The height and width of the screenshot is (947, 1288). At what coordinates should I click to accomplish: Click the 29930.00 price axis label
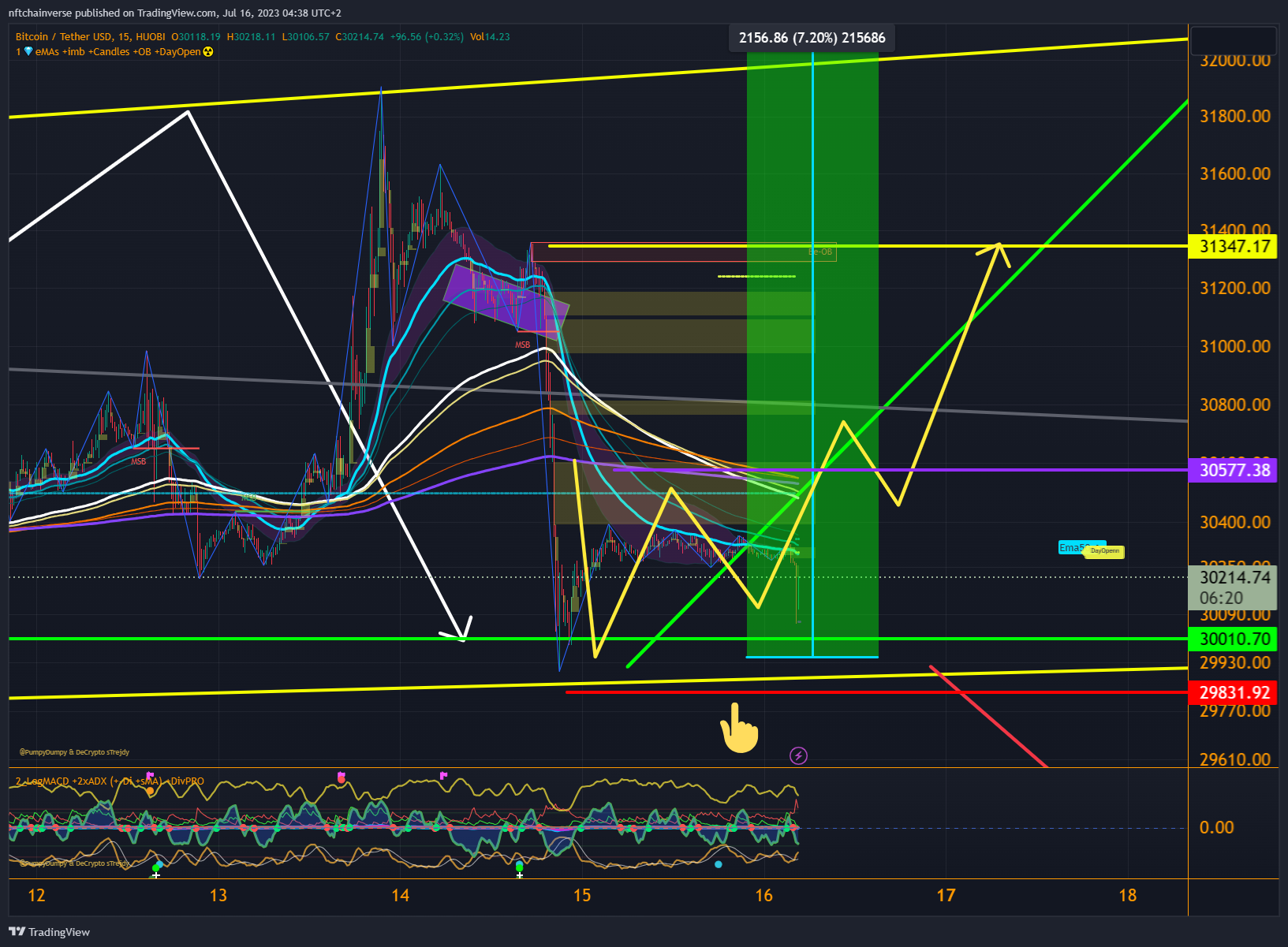click(1235, 663)
